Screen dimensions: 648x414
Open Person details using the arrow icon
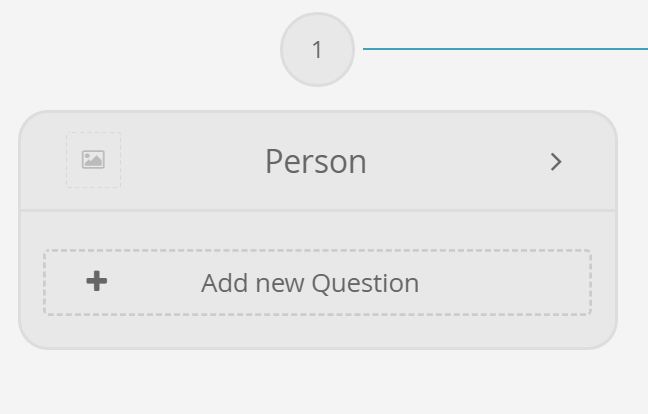(x=556, y=162)
